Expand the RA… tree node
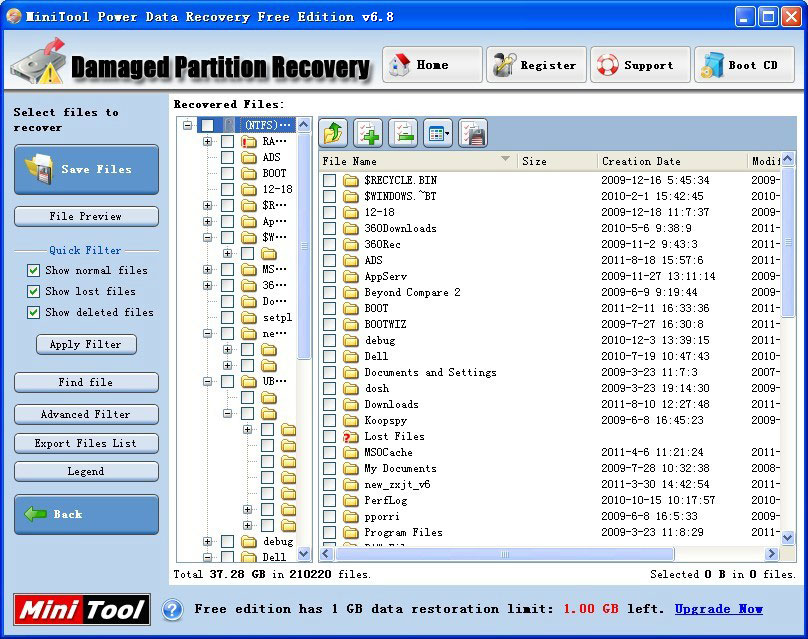The image size is (808, 639). point(207,141)
